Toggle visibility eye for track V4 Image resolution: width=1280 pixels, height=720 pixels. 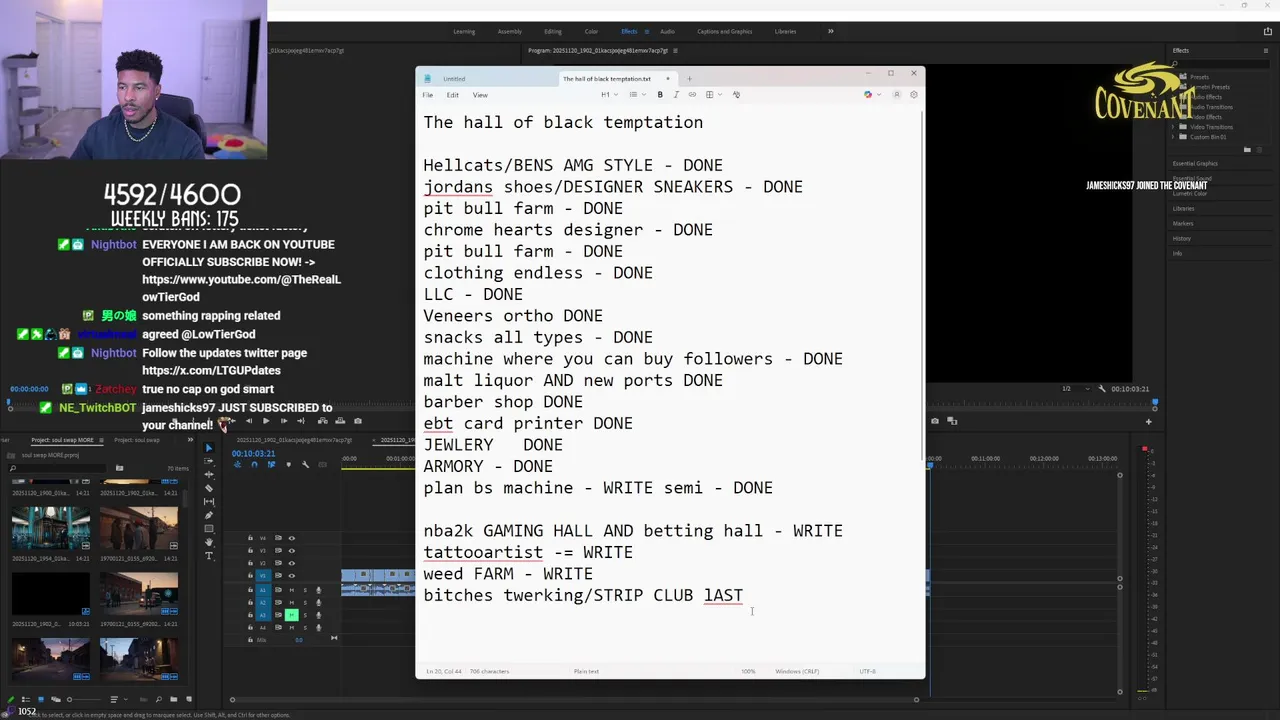coord(292,538)
